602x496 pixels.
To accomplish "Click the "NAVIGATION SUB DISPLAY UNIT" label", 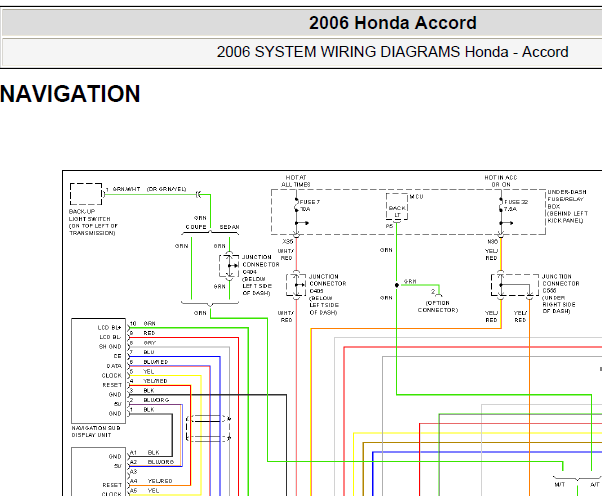I will [96, 432].
